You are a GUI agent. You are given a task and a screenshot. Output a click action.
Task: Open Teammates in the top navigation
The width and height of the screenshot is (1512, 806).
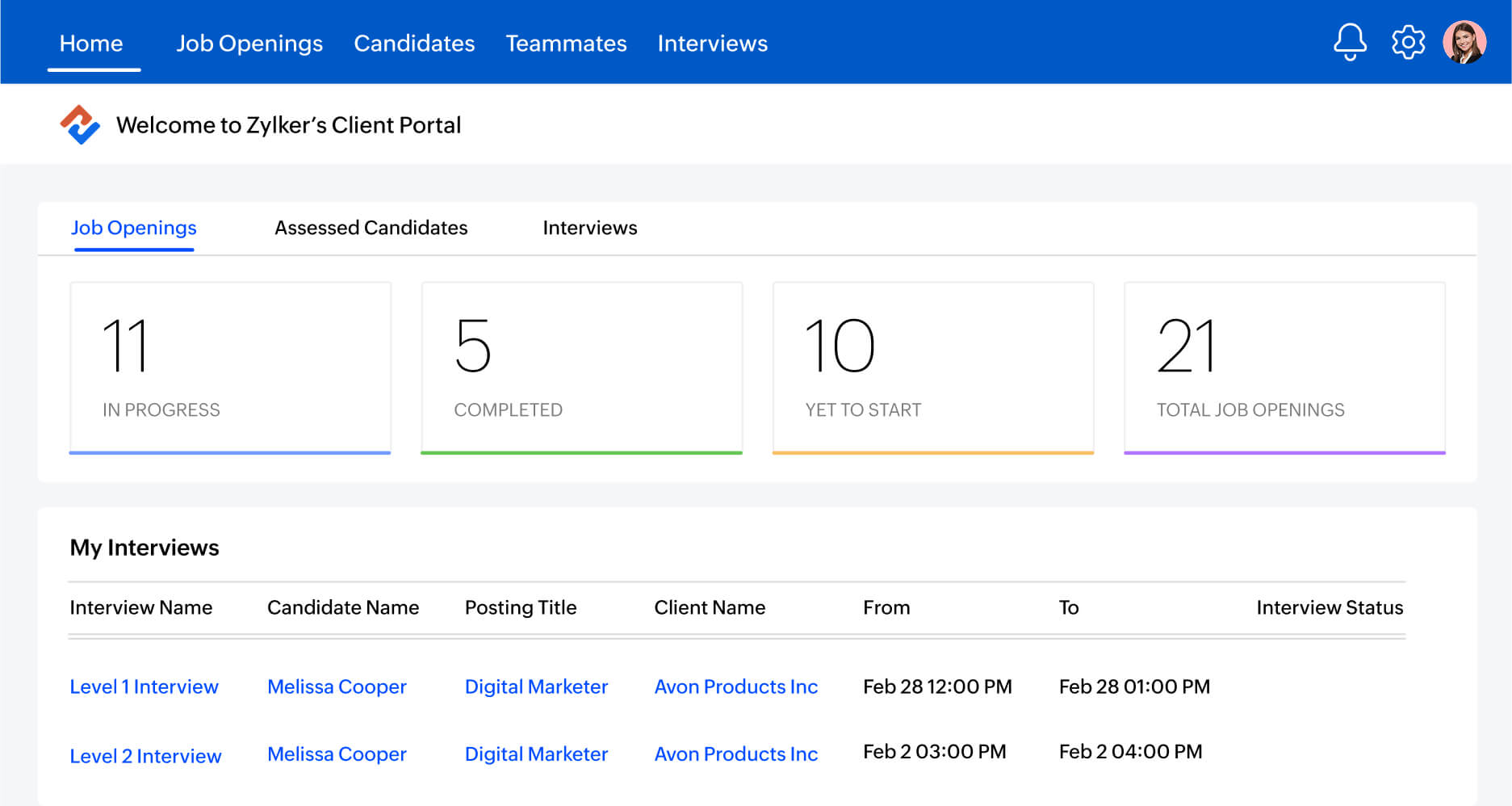pos(566,44)
